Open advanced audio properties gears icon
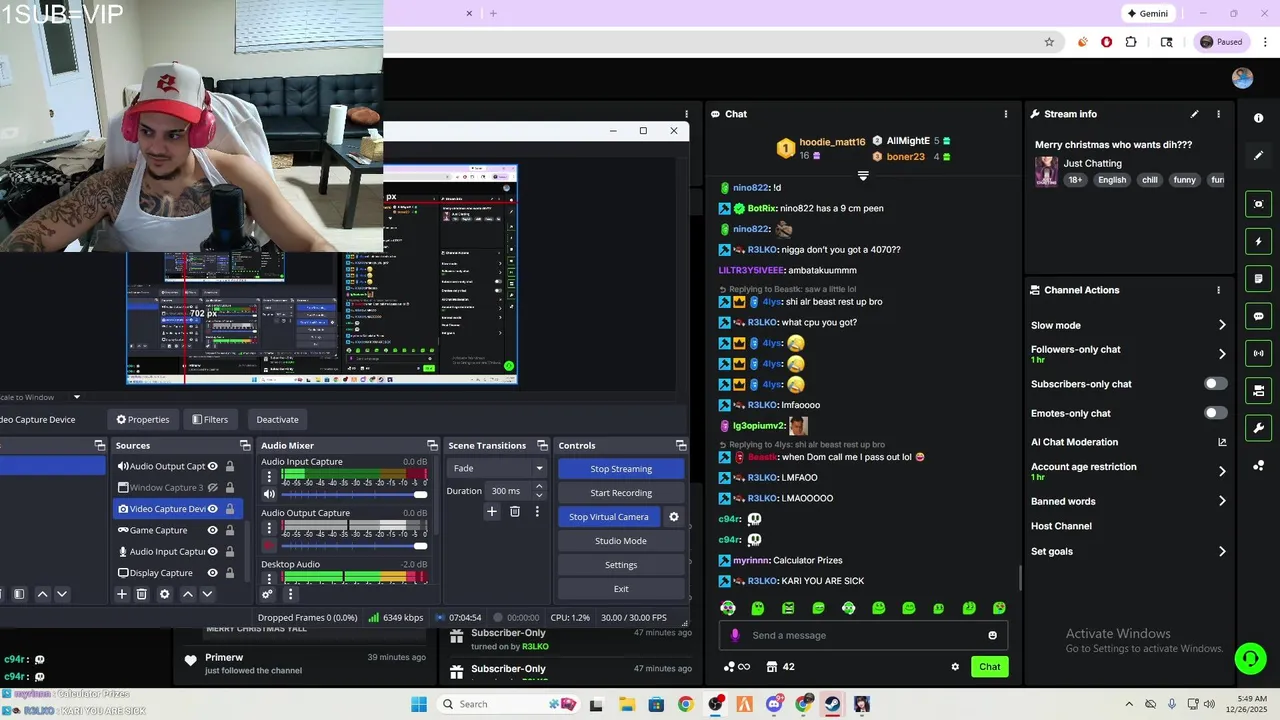 pyautogui.click(x=267, y=594)
